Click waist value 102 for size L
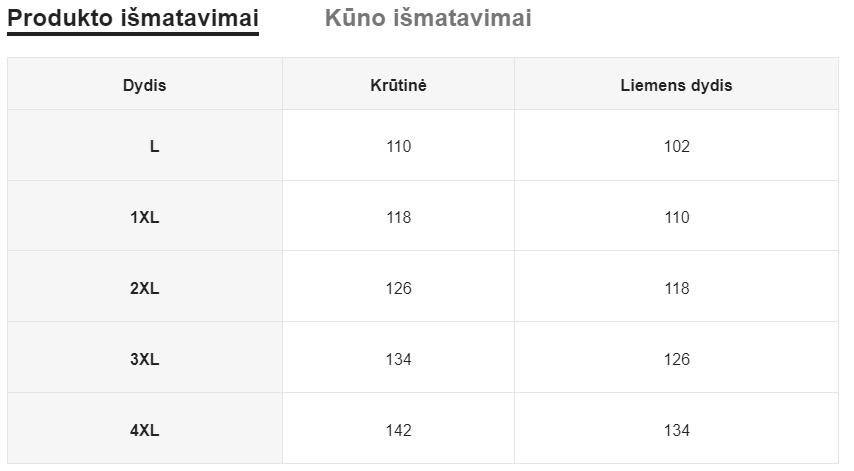Image resolution: width=854 pixels, height=471 pixels. [677, 146]
